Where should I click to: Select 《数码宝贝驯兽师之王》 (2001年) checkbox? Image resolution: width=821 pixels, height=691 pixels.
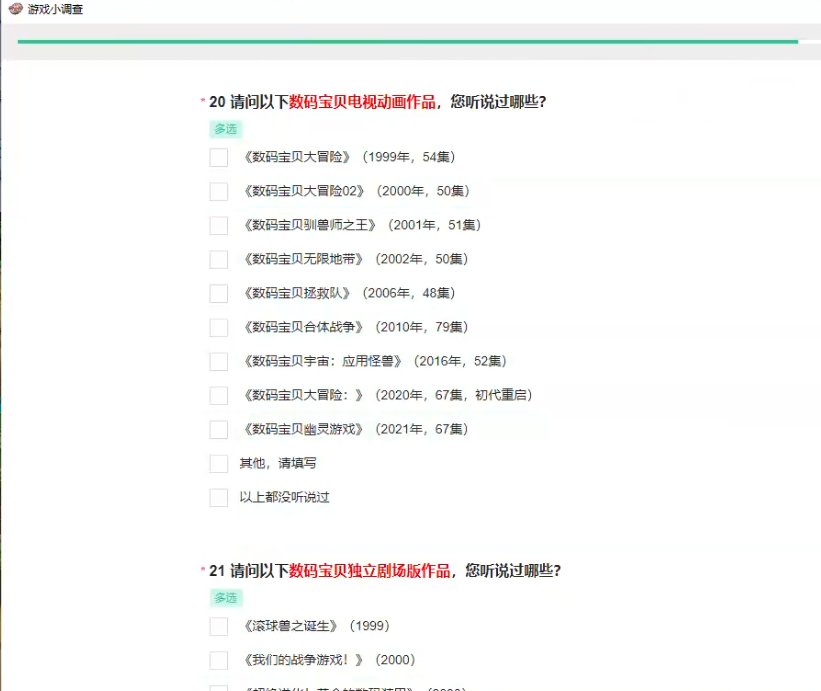(218, 225)
